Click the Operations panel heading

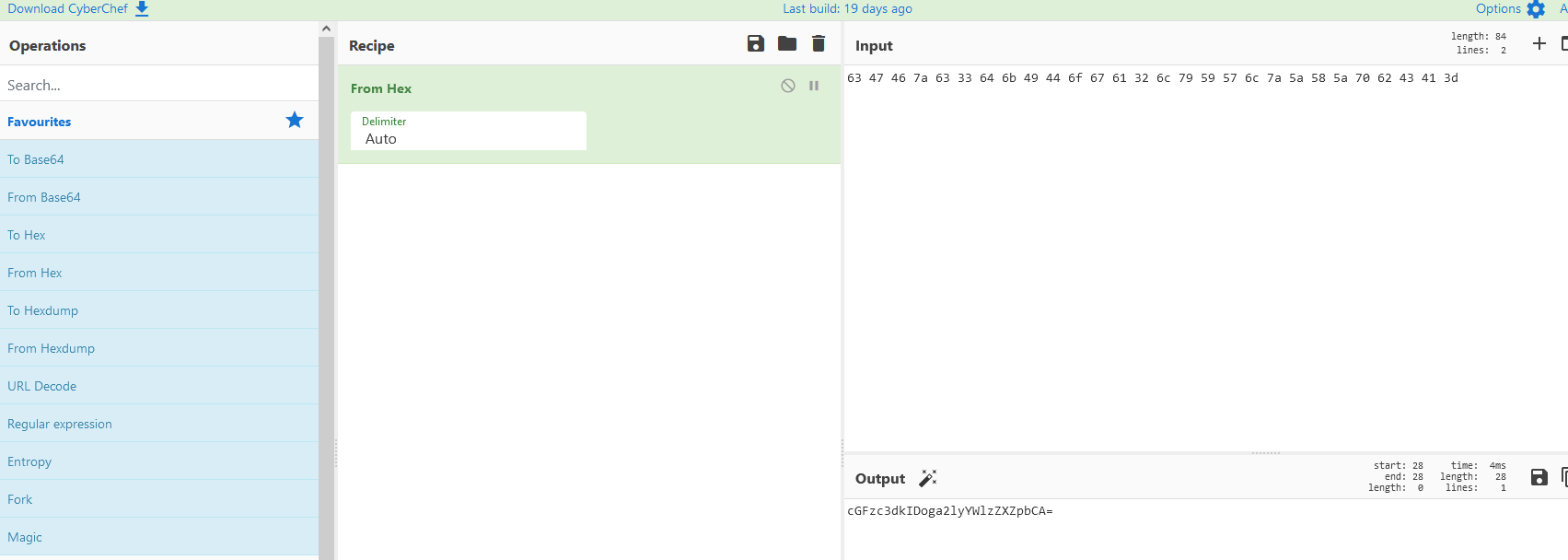[48, 45]
